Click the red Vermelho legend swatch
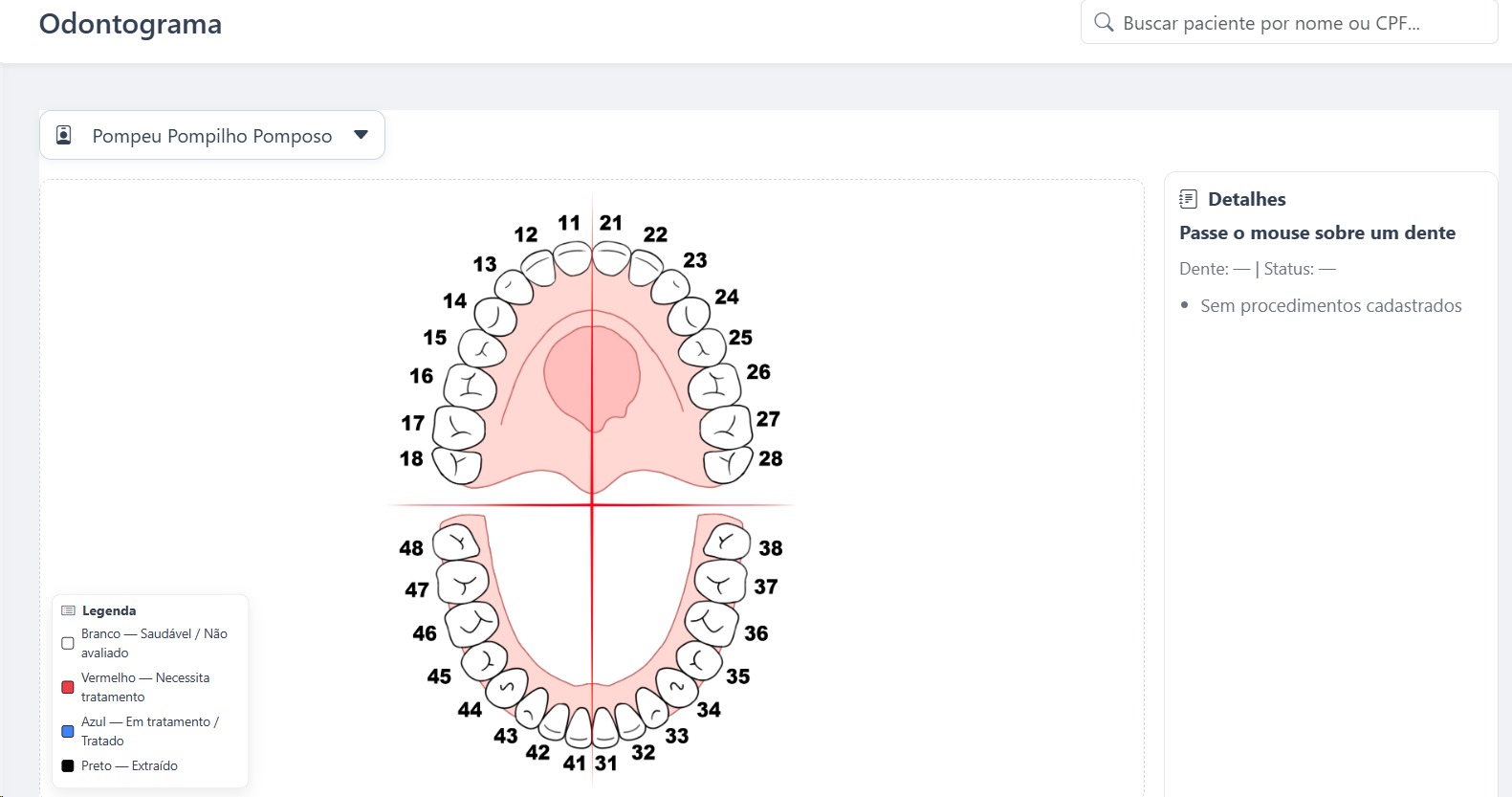The height and width of the screenshot is (797, 1512). point(68,687)
